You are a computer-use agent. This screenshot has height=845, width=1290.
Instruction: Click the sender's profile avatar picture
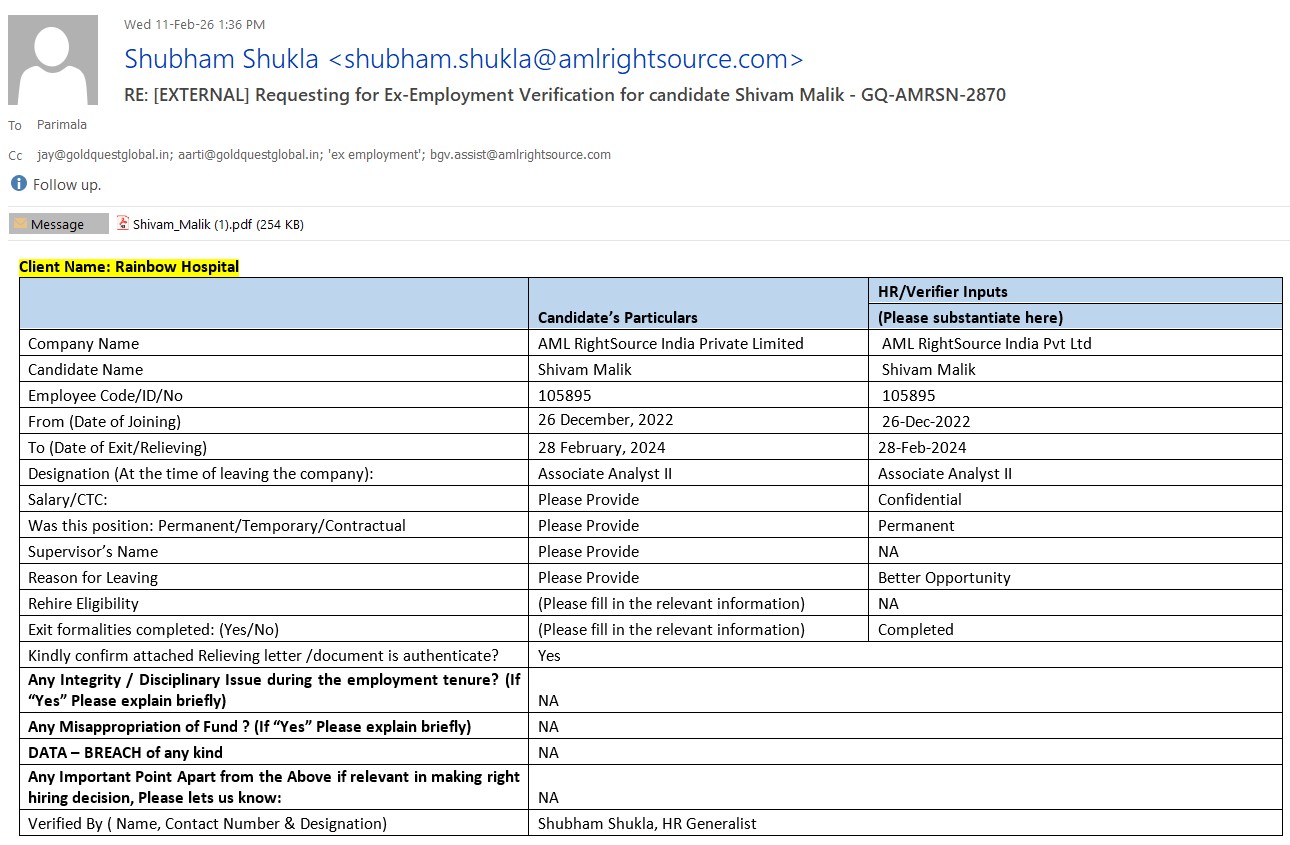tap(53, 60)
